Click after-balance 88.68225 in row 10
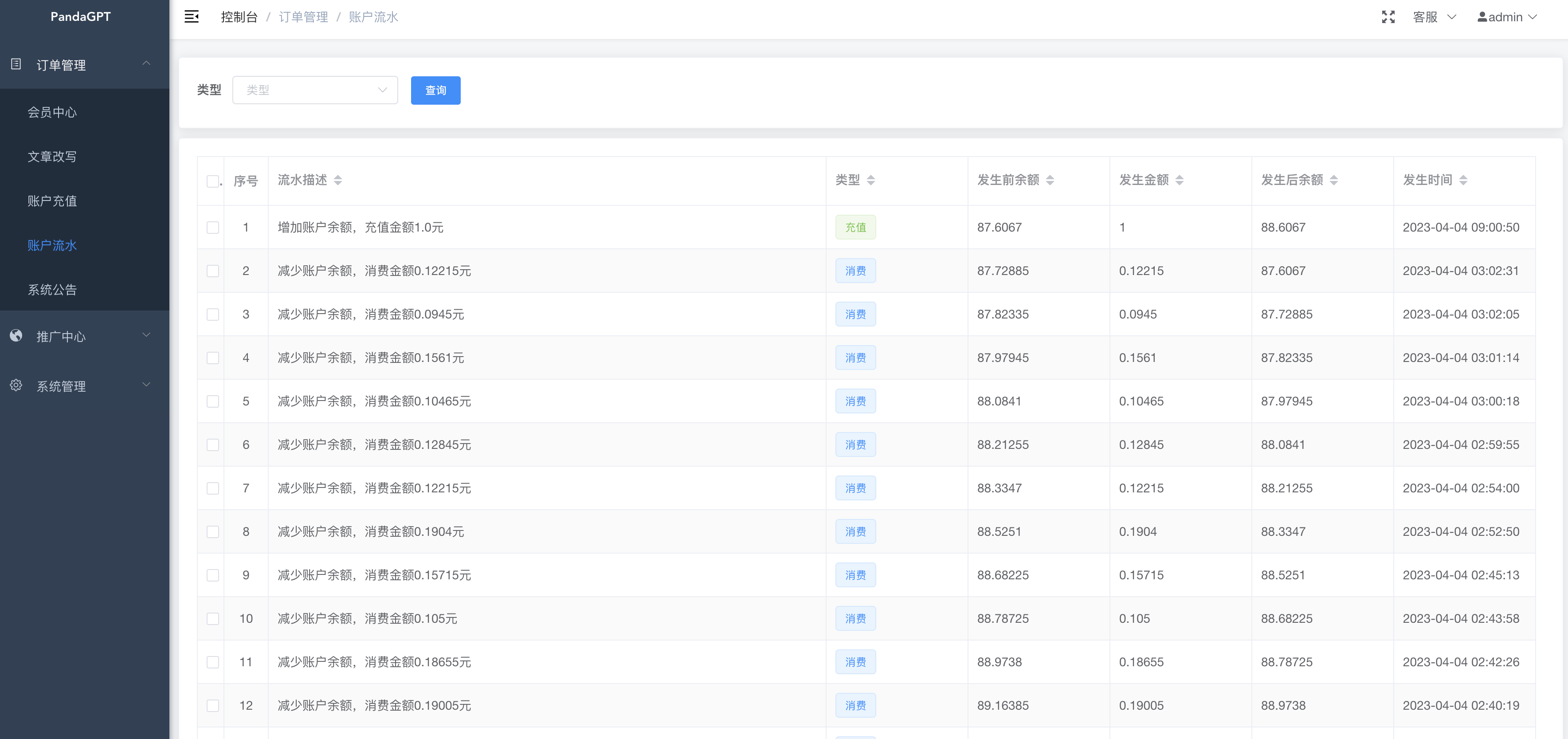Screen dimensions: 1568x739 click(1286, 618)
